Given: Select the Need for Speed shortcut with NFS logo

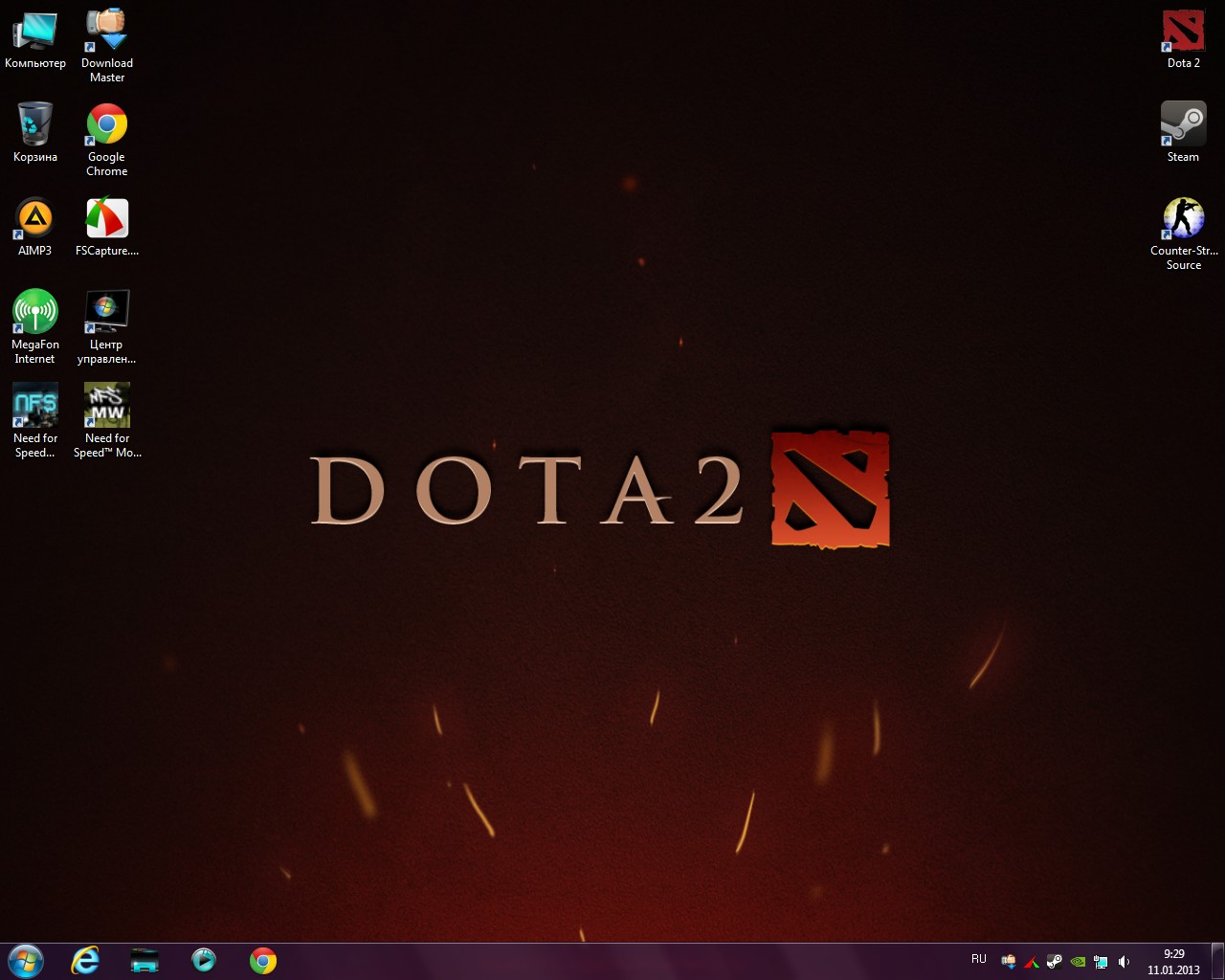Looking at the screenshot, I should tap(35, 421).
